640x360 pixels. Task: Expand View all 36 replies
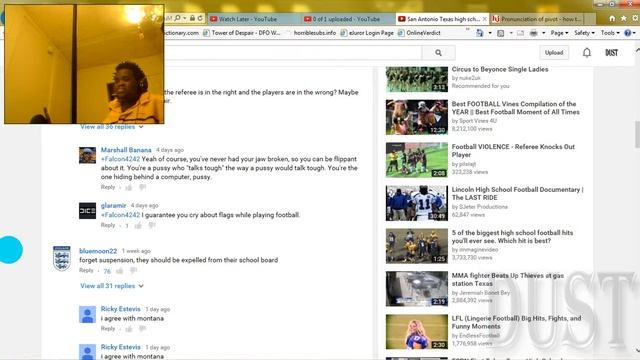[111, 127]
